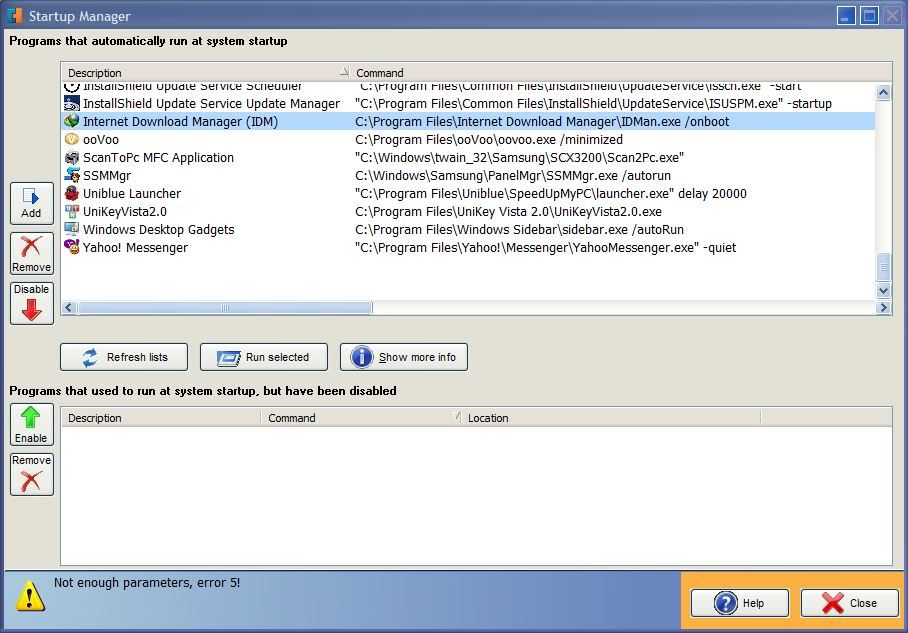
Task: Enable a disabled startup program
Action: tap(31, 425)
